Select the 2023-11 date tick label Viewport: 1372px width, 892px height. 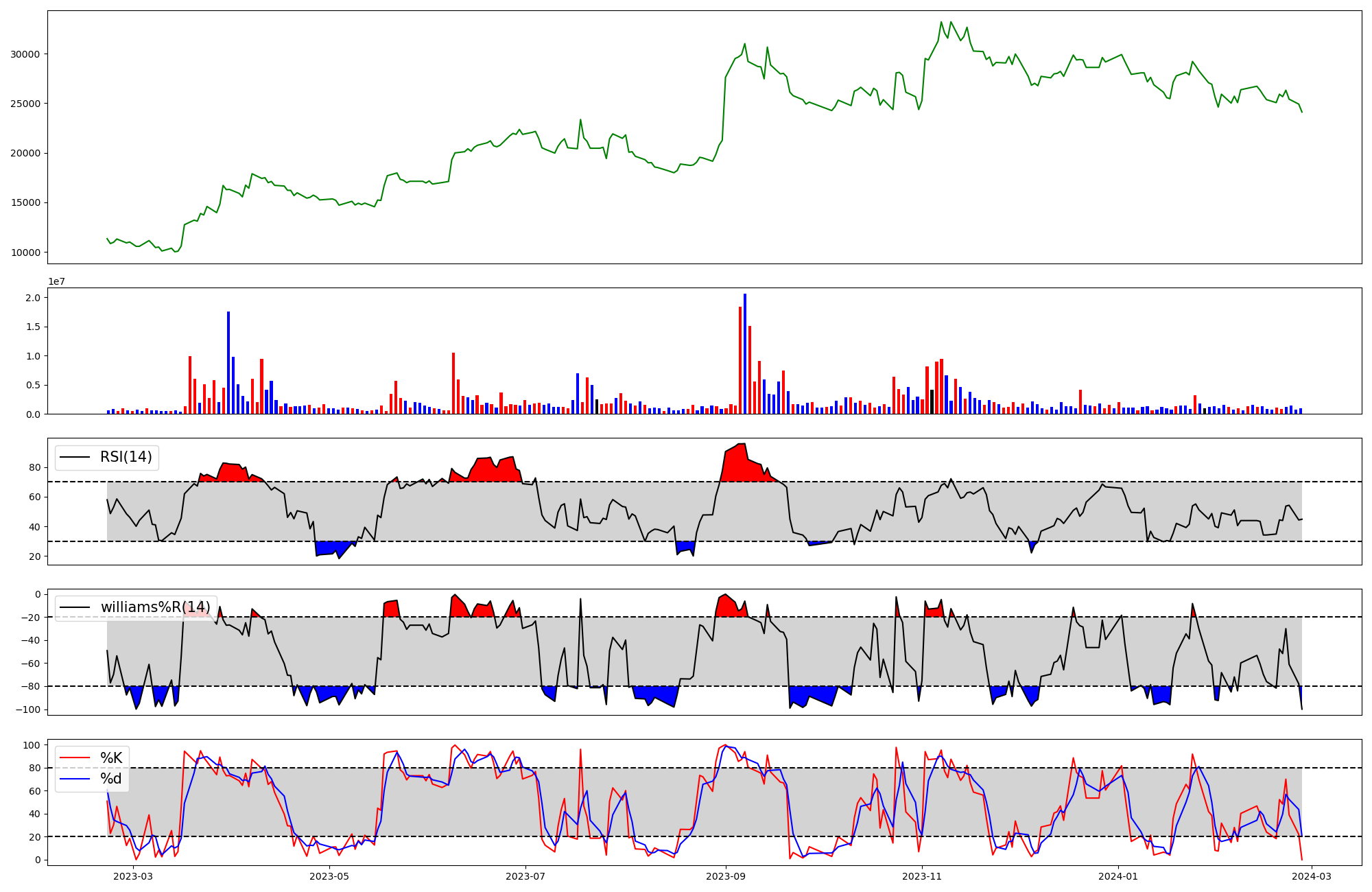[x=922, y=876]
